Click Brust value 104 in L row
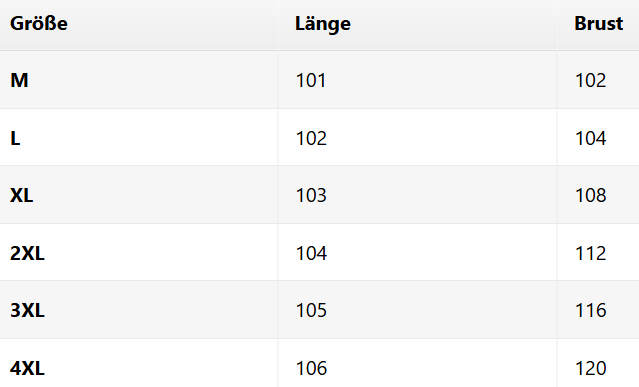The height and width of the screenshot is (387, 639). click(x=591, y=139)
